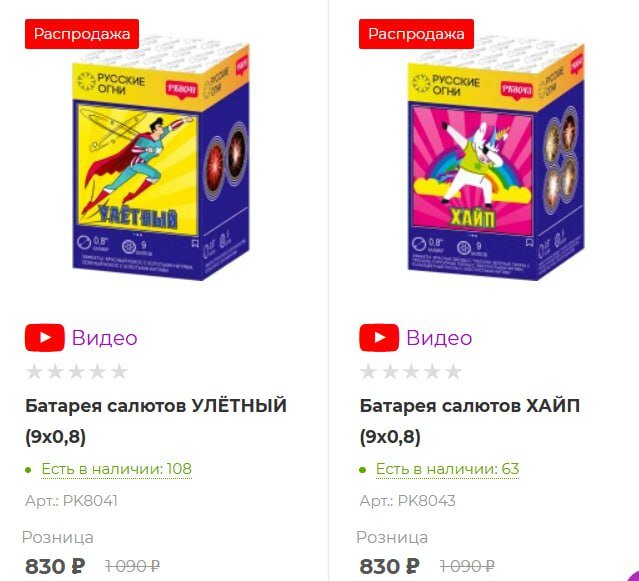Rate ХАЙП with the third star
This screenshot has height=581, width=639.
[411, 372]
